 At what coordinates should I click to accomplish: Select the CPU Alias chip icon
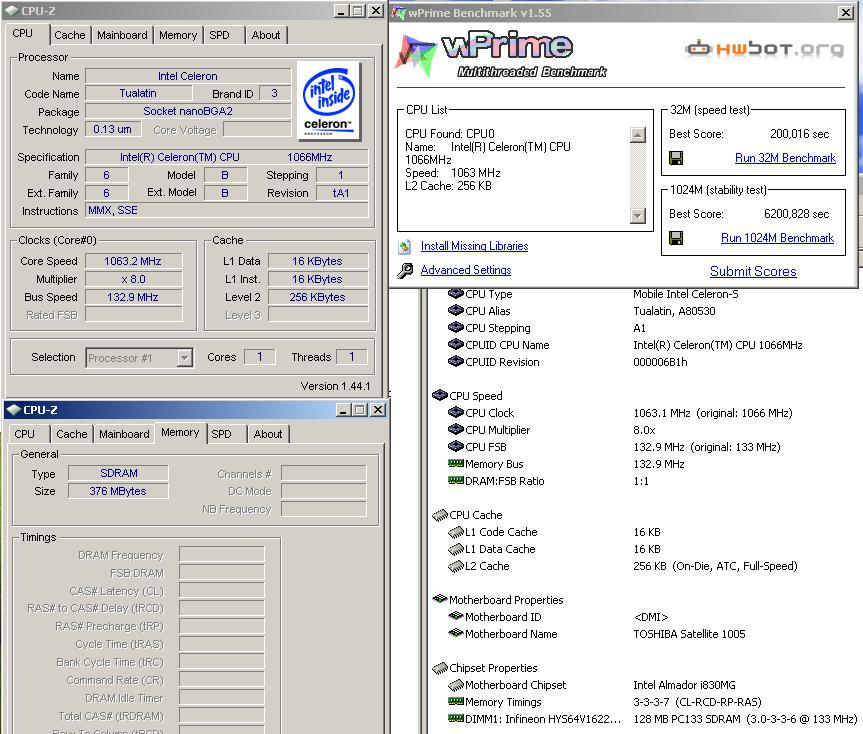click(x=456, y=310)
